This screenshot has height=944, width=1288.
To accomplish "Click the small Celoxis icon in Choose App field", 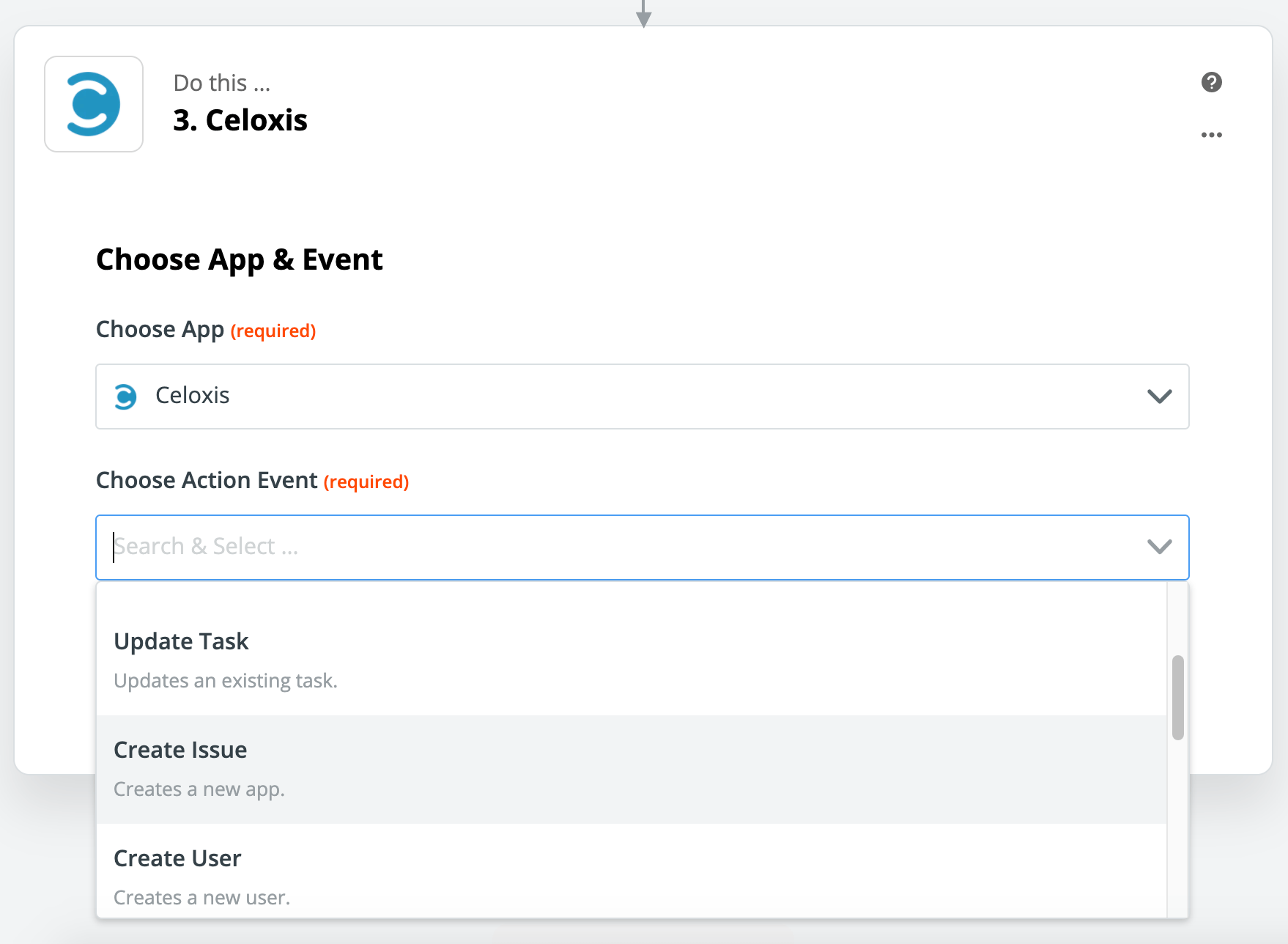I will coord(125,397).
